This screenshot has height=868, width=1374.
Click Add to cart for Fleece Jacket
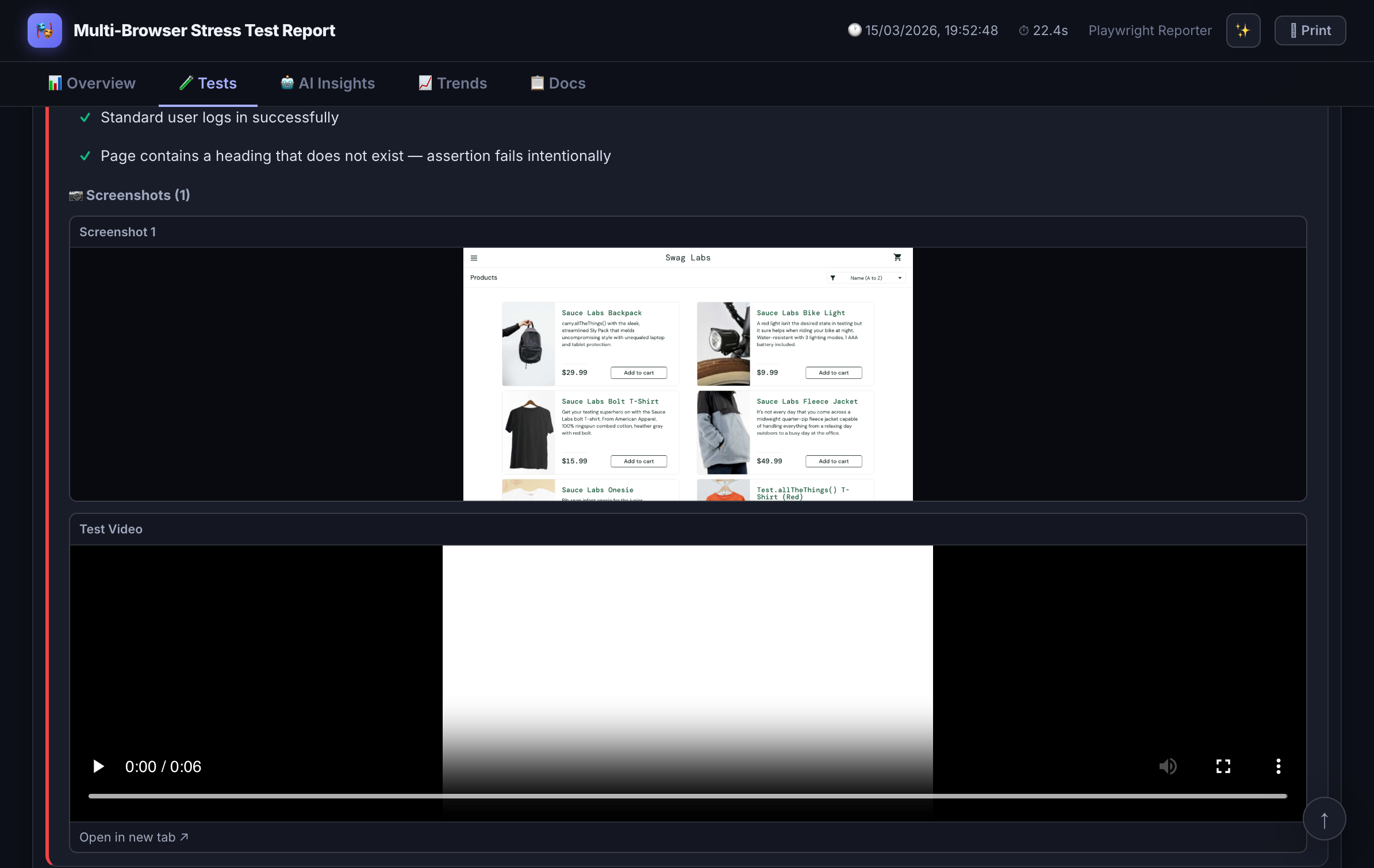pos(834,462)
